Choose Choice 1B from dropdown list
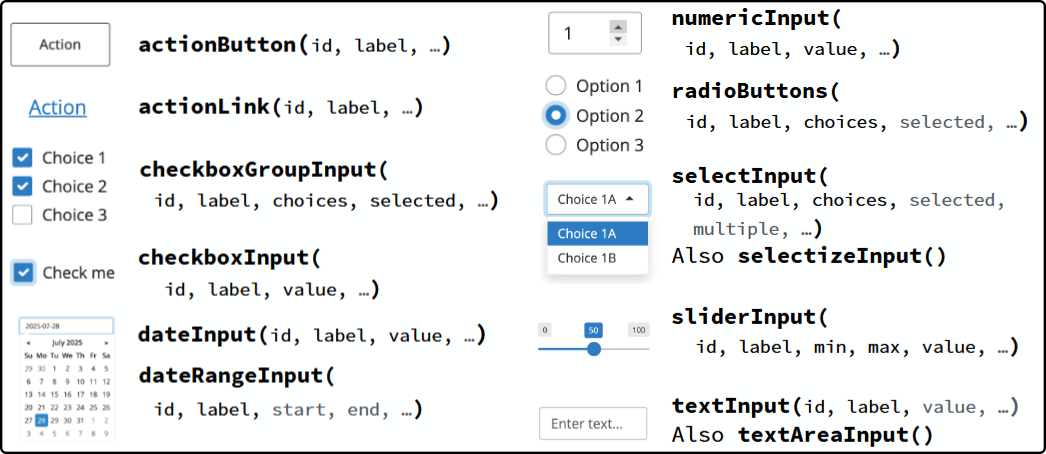The height and width of the screenshot is (454, 1046). point(587,258)
